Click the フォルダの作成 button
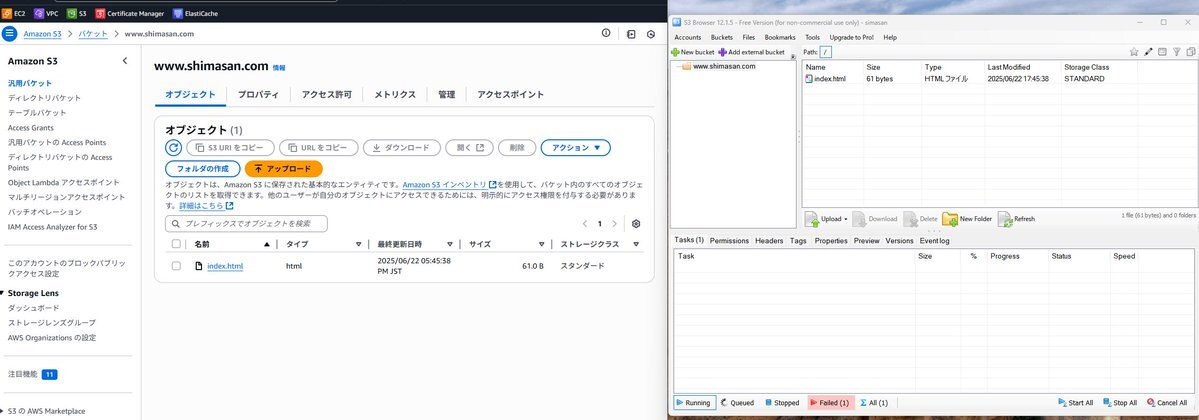The width and height of the screenshot is (1199, 420). [x=203, y=168]
